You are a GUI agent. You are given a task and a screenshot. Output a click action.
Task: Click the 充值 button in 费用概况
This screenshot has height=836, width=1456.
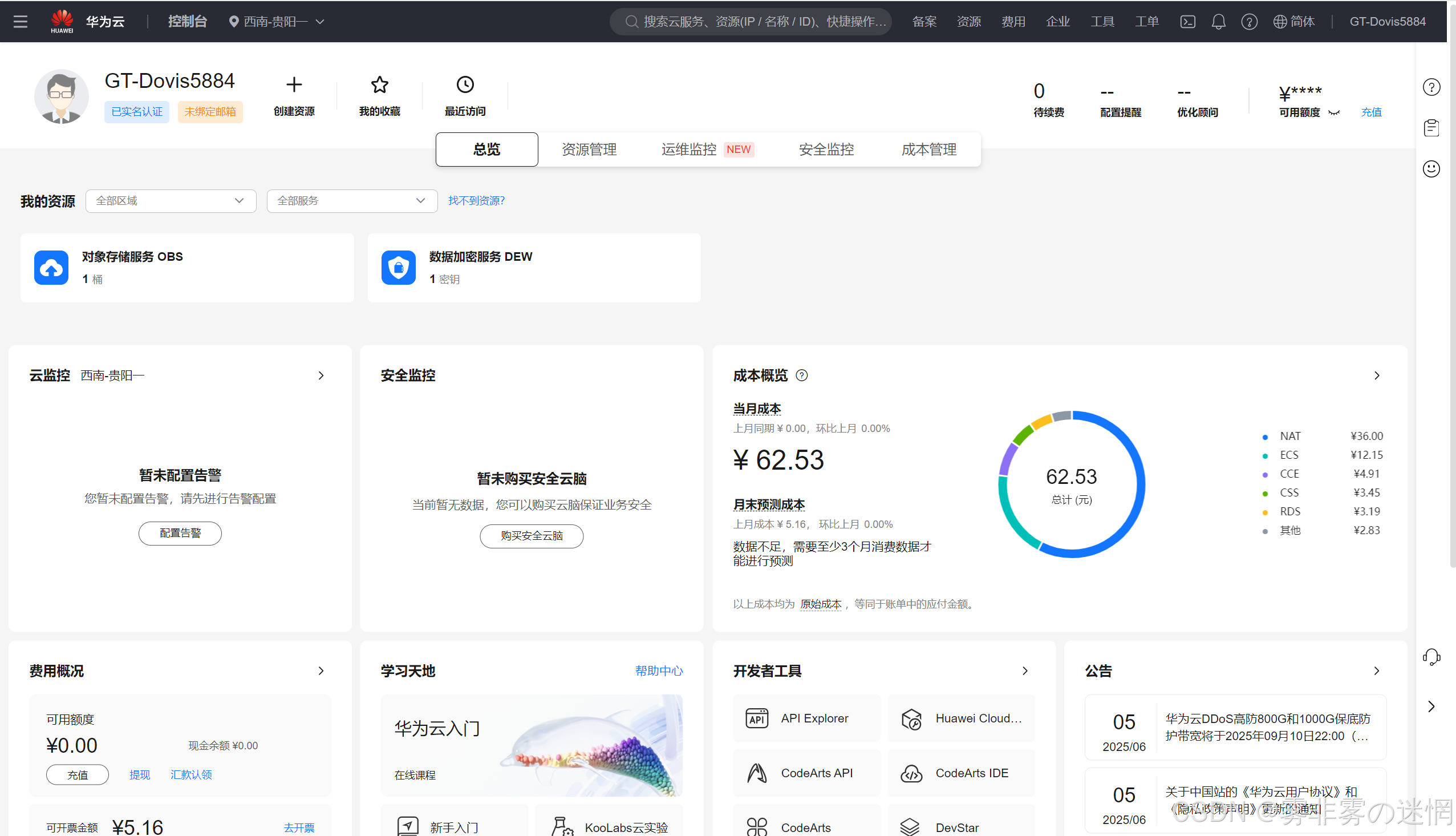(78, 775)
